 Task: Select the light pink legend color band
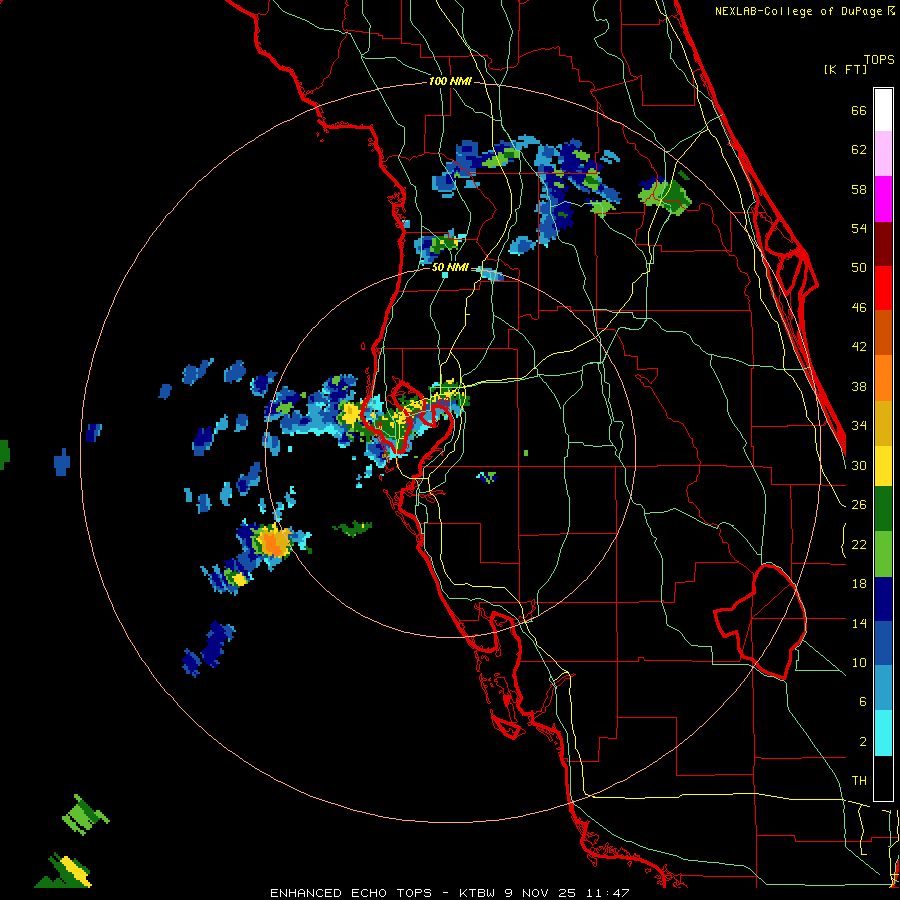pyautogui.click(x=883, y=153)
